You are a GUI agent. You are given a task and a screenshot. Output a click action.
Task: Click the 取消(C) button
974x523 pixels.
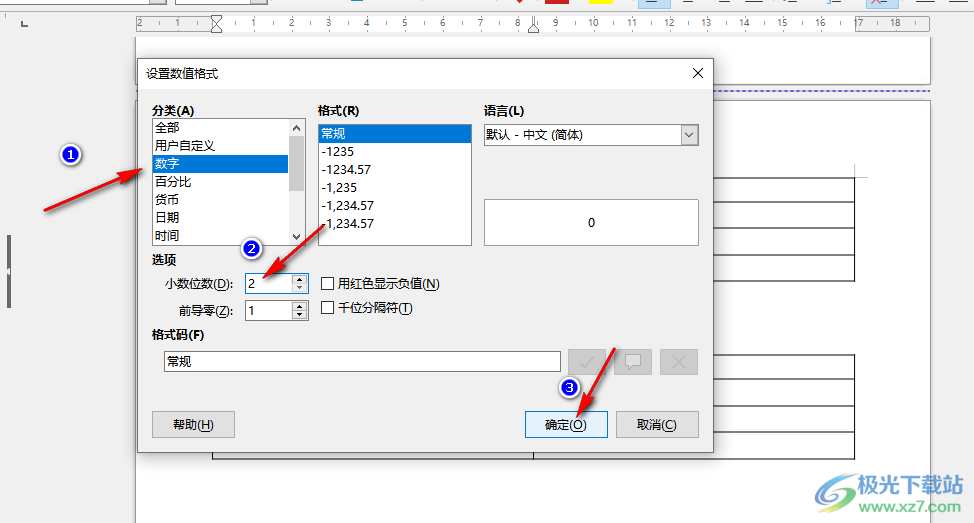657,425
